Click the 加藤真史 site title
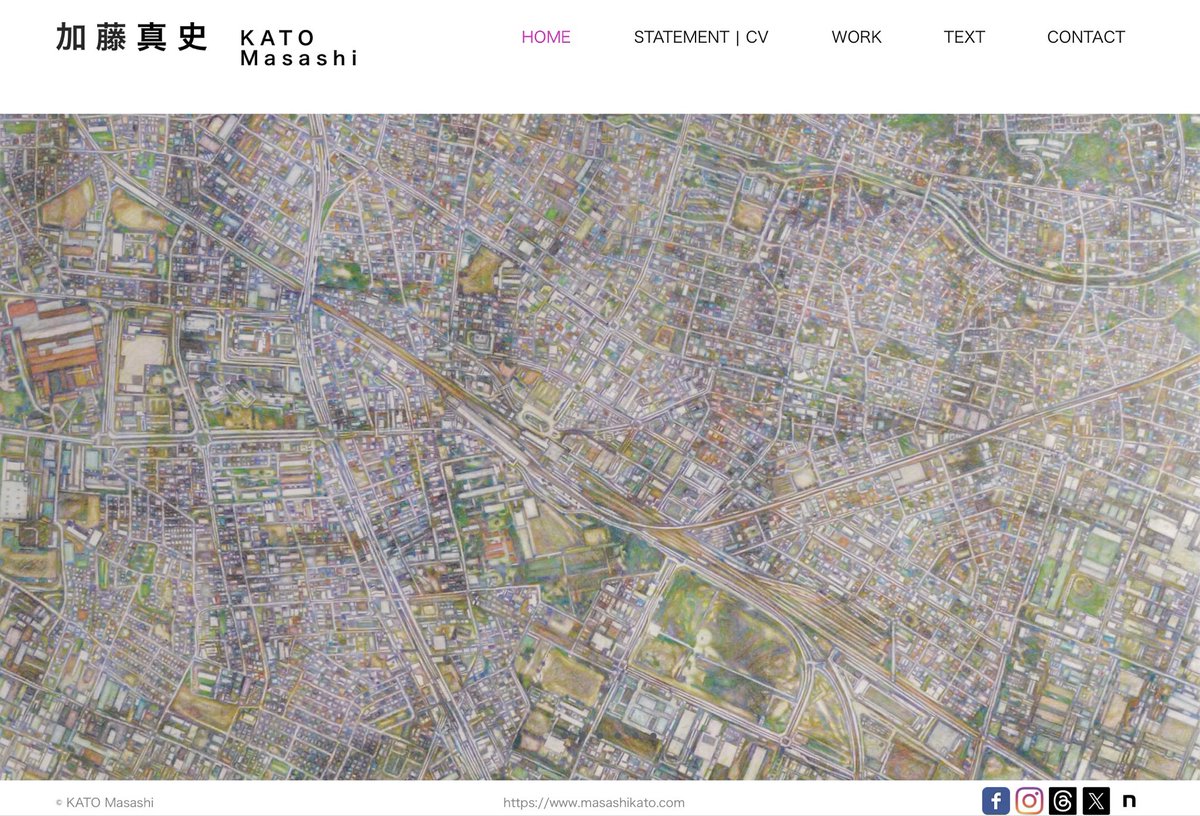 point(131,37)
